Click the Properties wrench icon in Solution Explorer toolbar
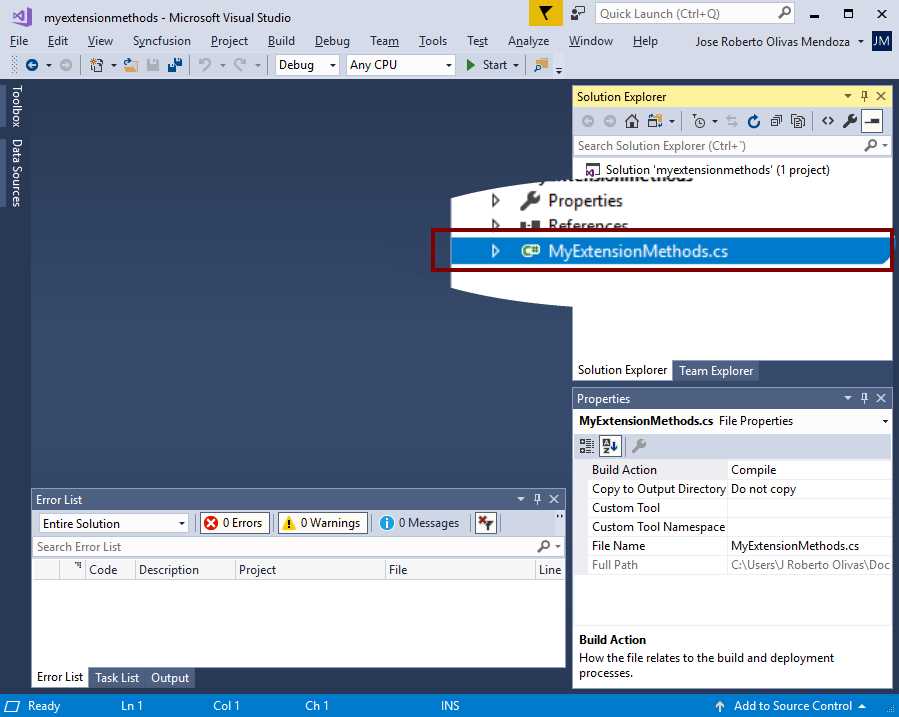899x717 pixels. point(850,121)
